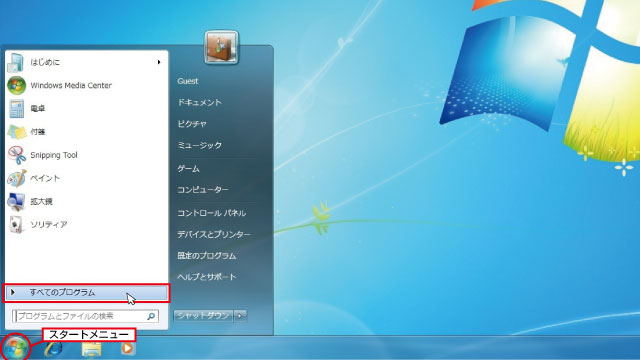640x360 pixels.
Task: Open 既定のプログラム
Action: click(x=207, y=256)
